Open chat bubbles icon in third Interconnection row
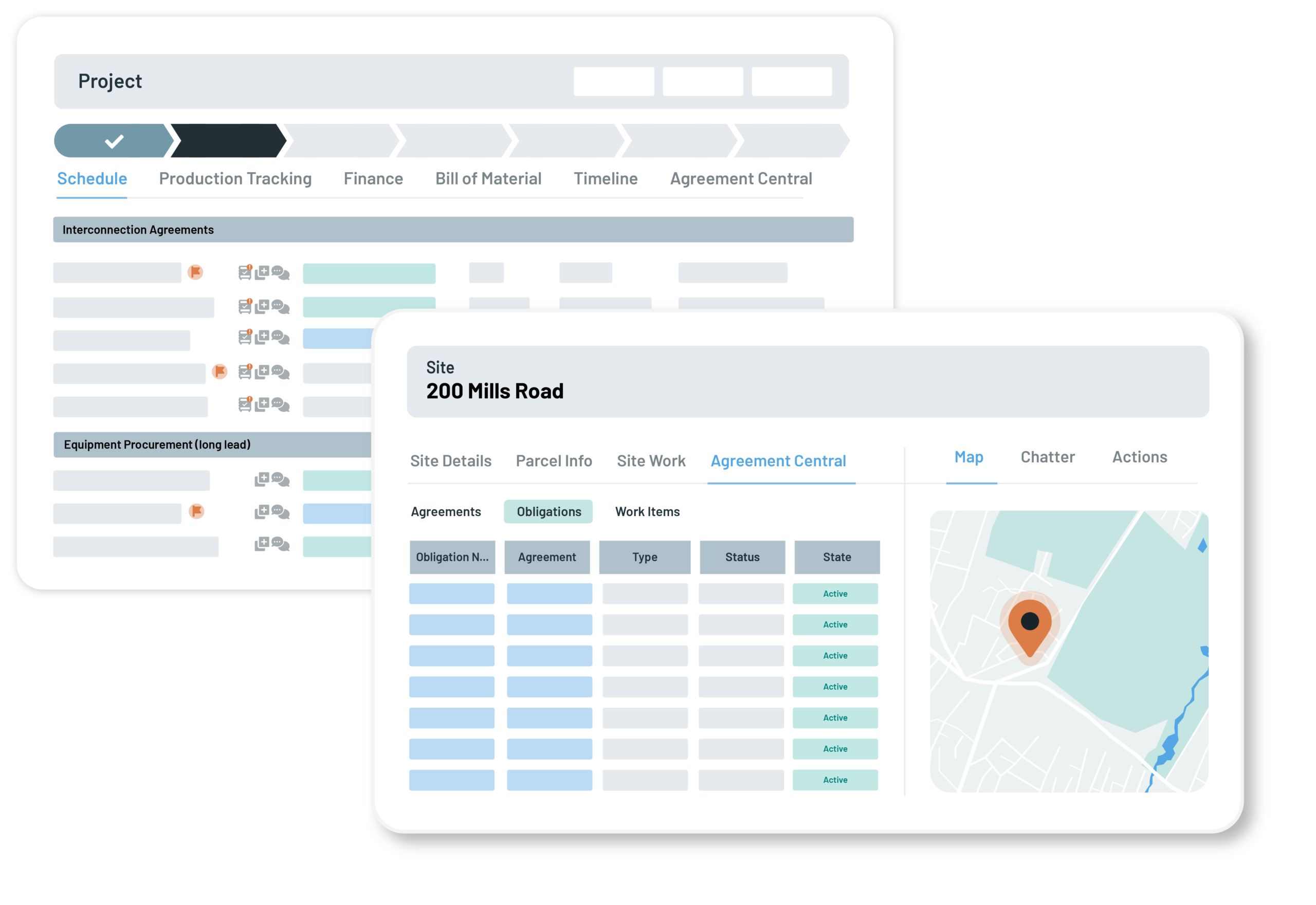The width and height of the screenshot is (1316, 905). point(280,338)
